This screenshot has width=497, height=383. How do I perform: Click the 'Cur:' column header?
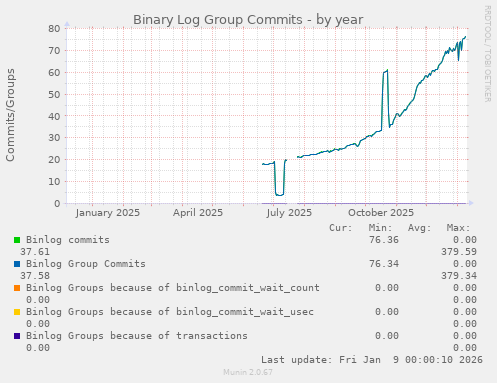[x=341, y=228]
